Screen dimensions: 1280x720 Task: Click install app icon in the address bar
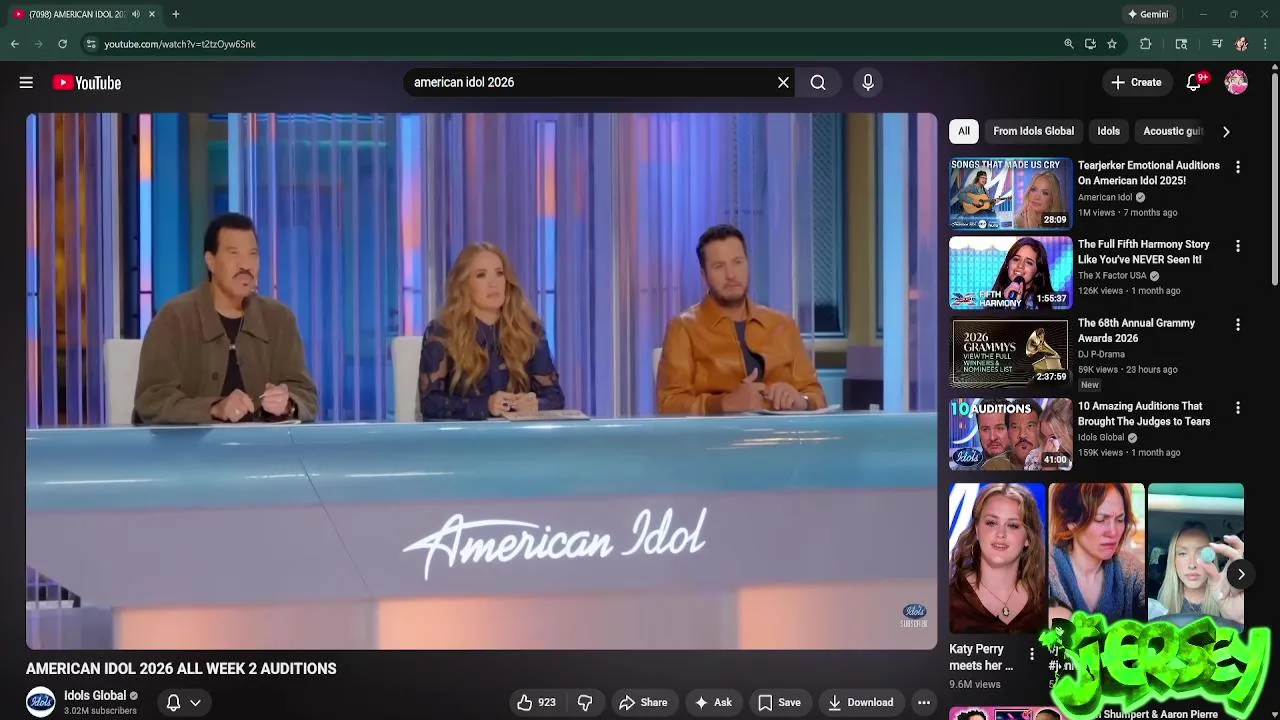[1090, 44]
